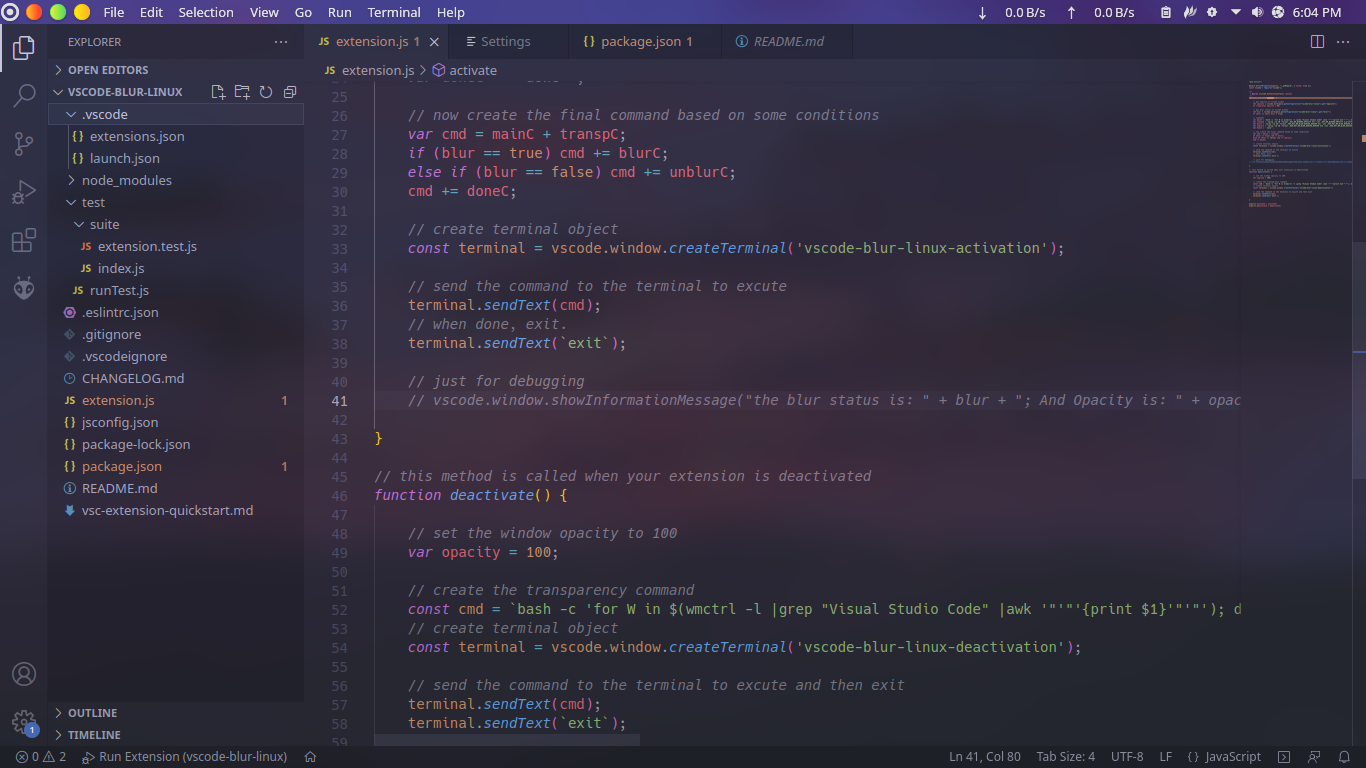Open the Search view in the activity bar
The height and width of the screenshot is (768, 1366).
(23, 96)
